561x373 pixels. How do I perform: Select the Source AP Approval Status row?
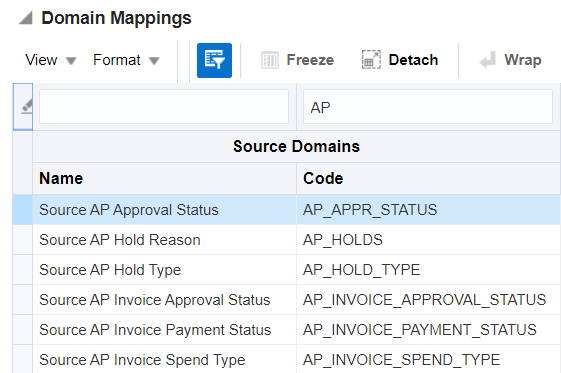point(286,210)
